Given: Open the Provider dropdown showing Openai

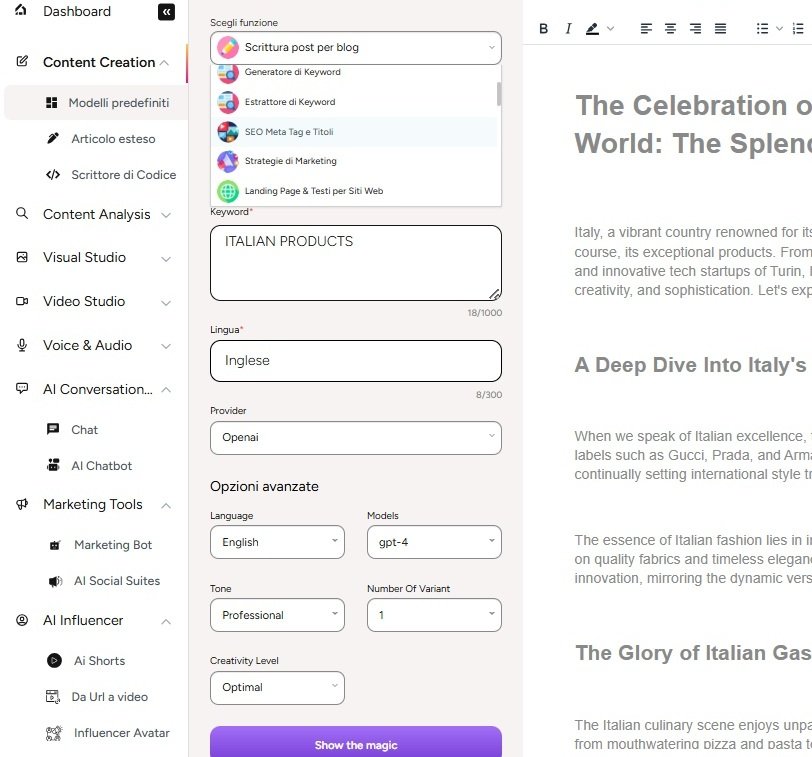Looking at the screenshot, I should [355, 437].
